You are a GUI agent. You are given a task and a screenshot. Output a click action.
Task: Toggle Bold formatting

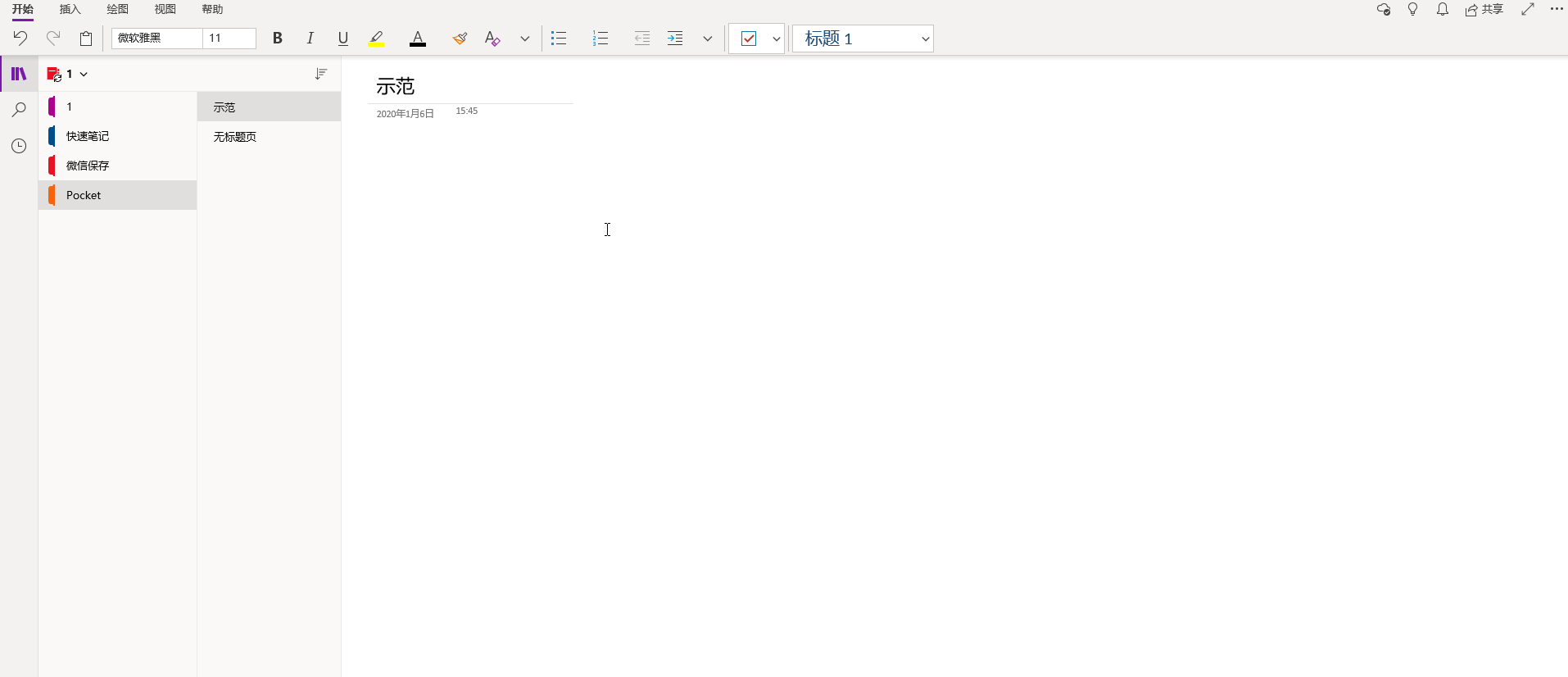278,39
